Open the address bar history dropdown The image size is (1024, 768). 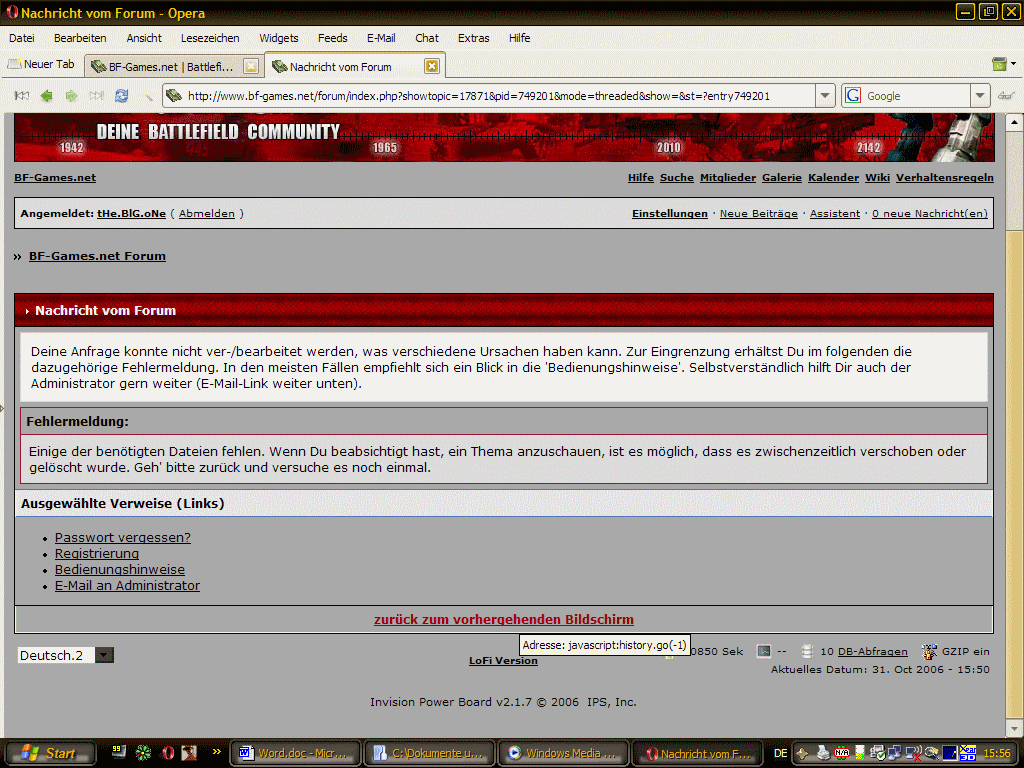825,96
